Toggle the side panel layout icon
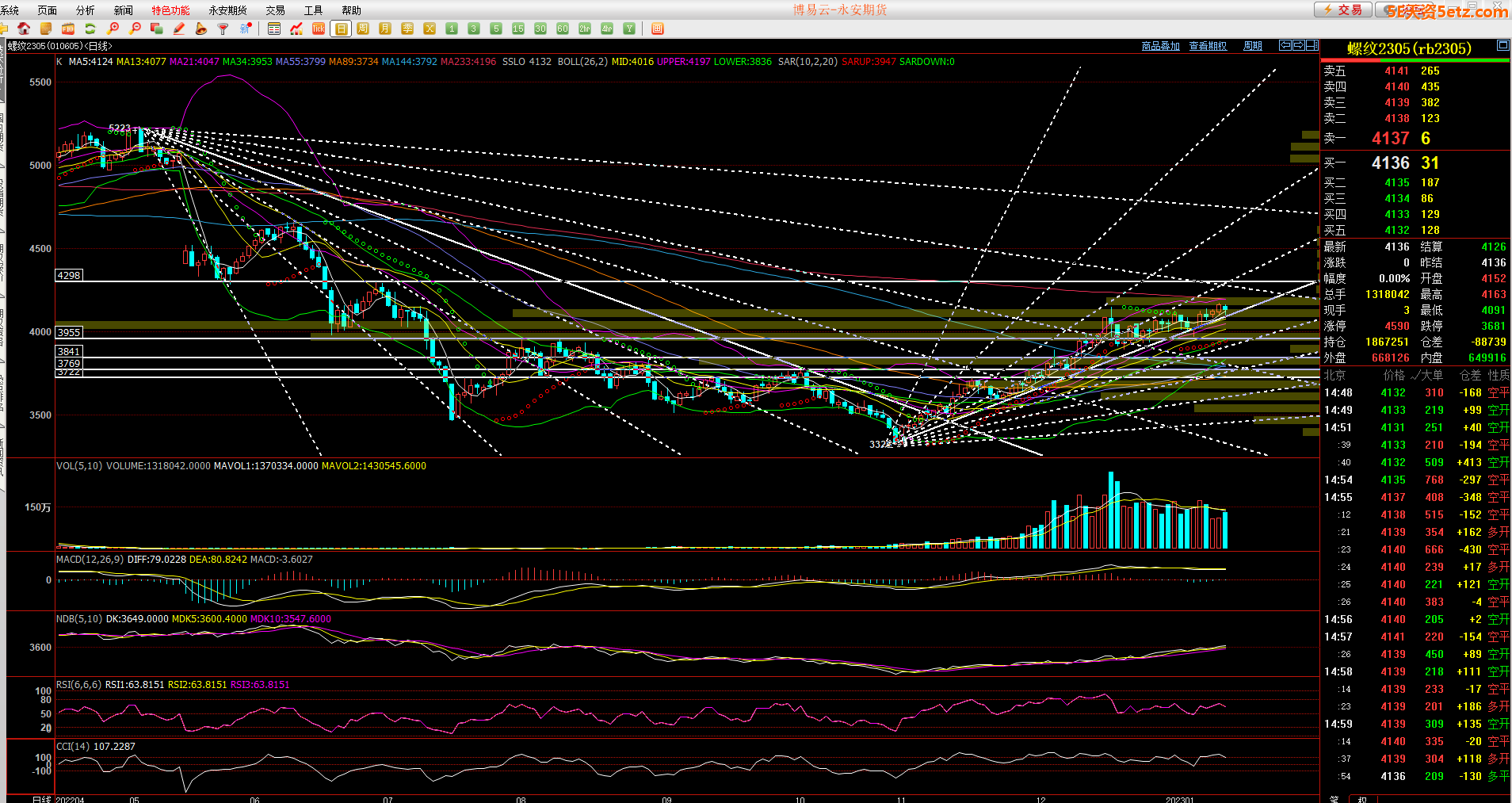 pos(1312,45)
